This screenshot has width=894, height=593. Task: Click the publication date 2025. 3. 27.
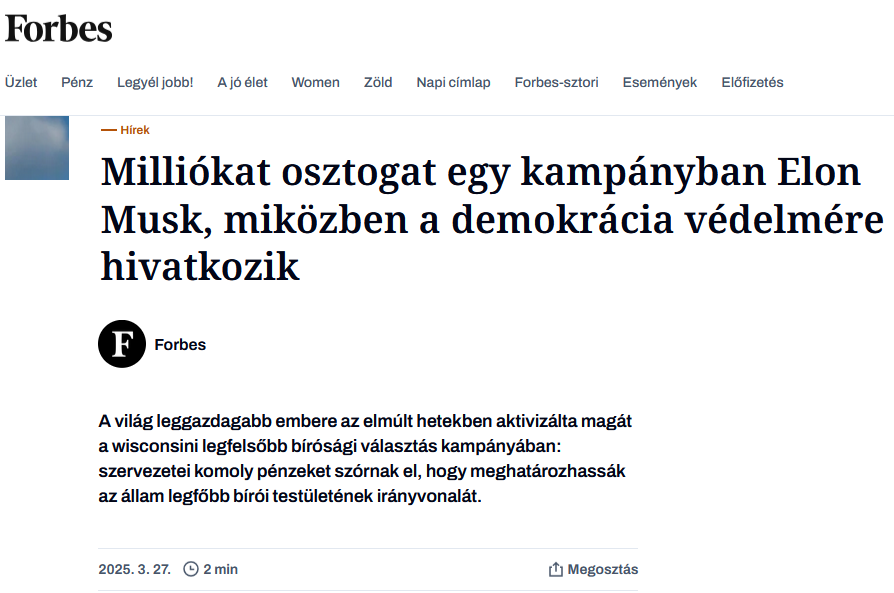(x=134, y=570)
